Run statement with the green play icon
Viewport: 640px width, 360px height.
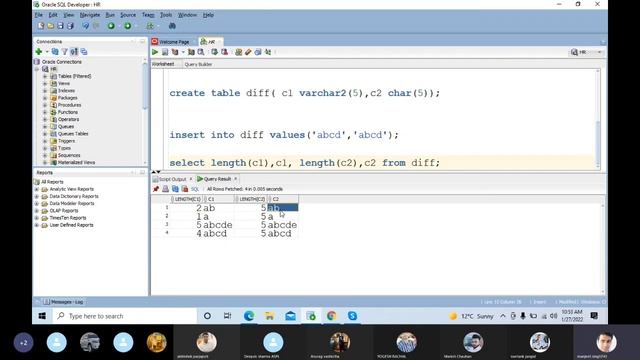click(155, 52)
